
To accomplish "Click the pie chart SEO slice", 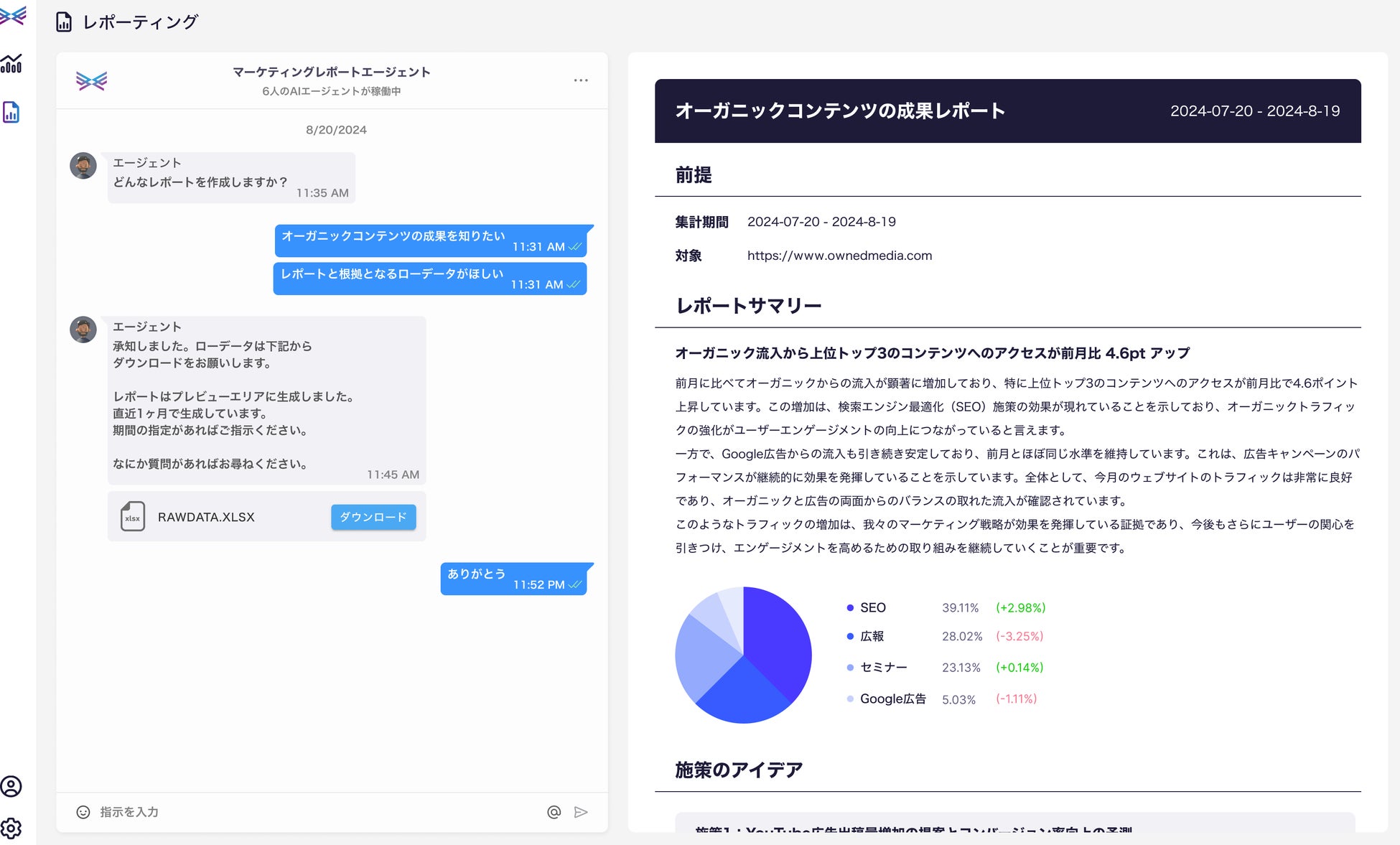I will click(x=779, y=639).
